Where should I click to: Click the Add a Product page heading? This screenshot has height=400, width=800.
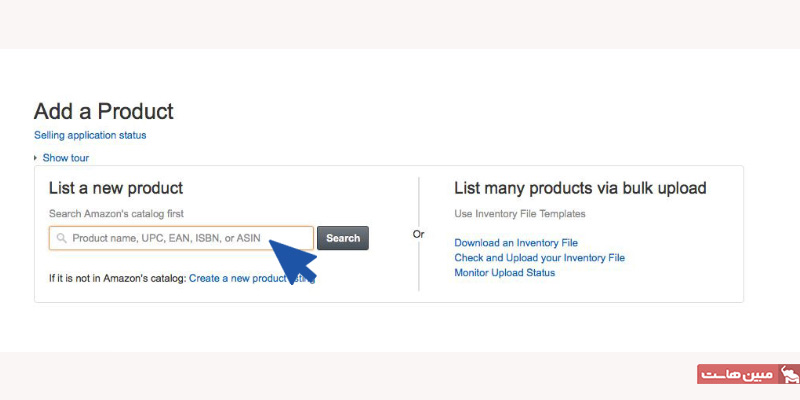104,111
